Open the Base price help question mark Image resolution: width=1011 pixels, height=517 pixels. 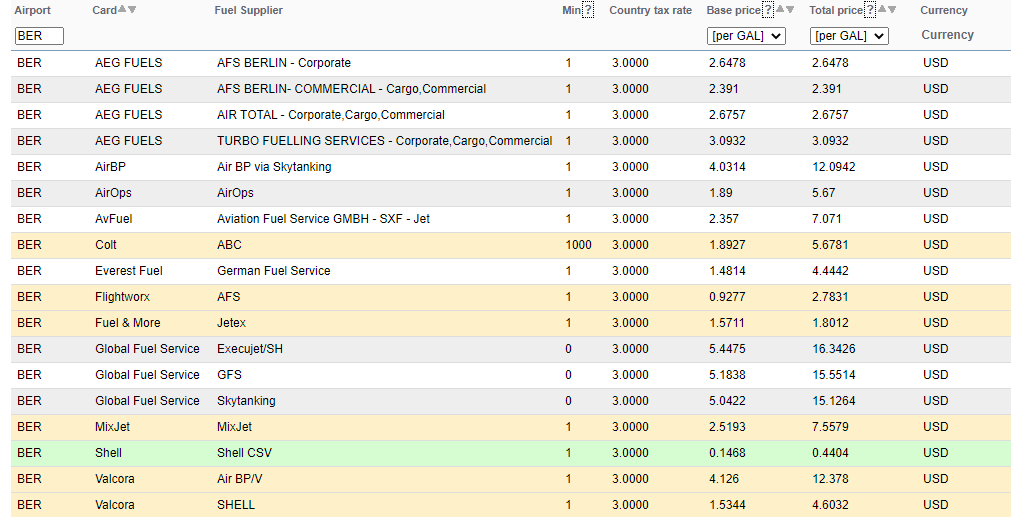(767, 10)
